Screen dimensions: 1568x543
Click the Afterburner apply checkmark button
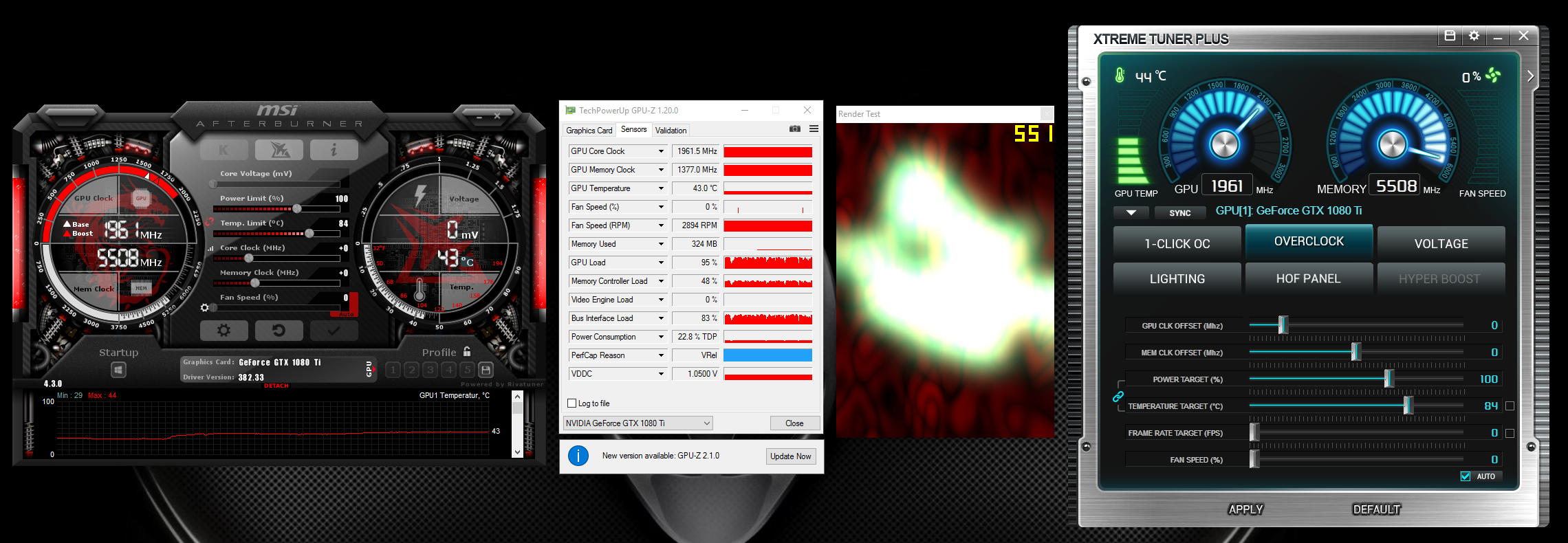click(334, 331)
